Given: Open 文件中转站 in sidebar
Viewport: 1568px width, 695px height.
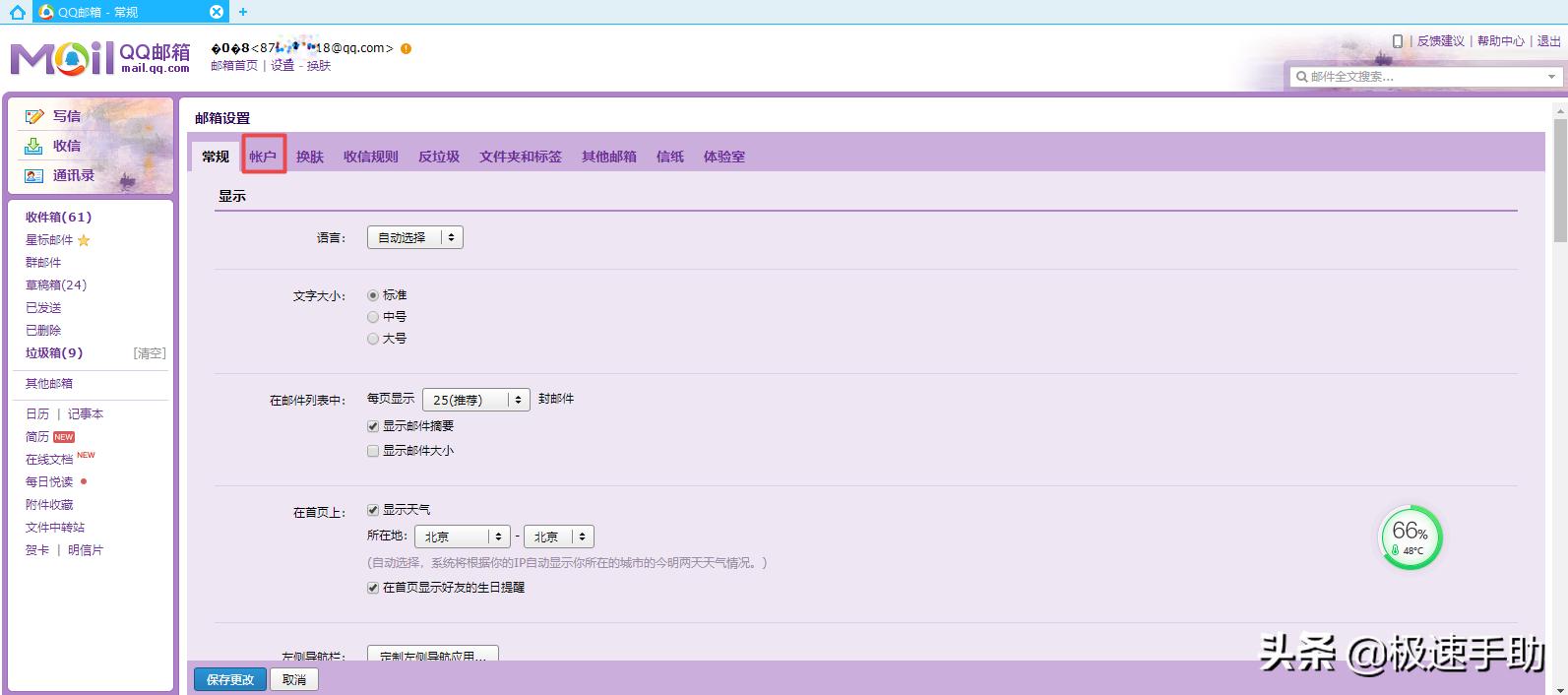Looking at the screenshot, I should point(55,528).
